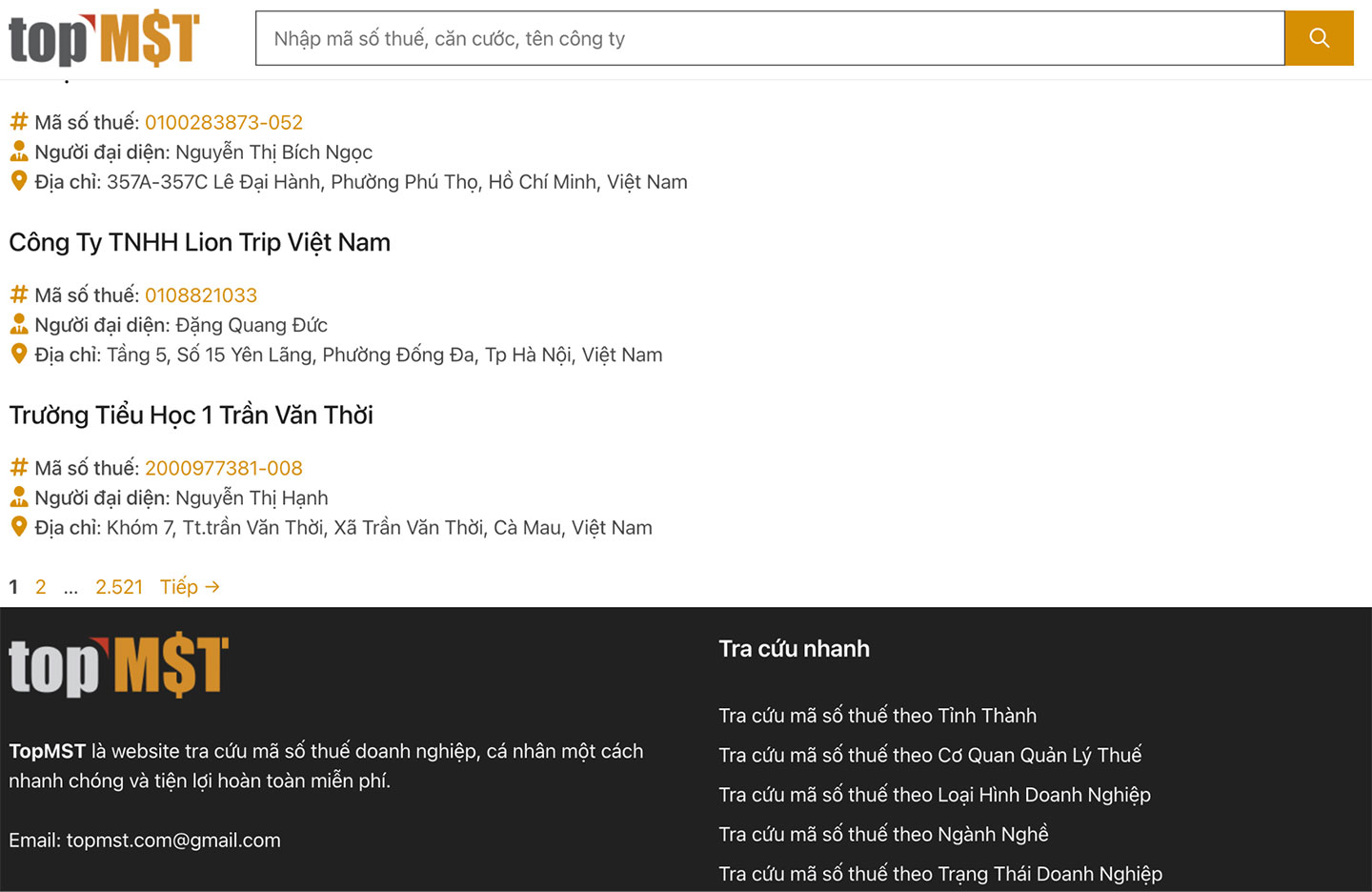Go to results page 2

tap(41, 587)
